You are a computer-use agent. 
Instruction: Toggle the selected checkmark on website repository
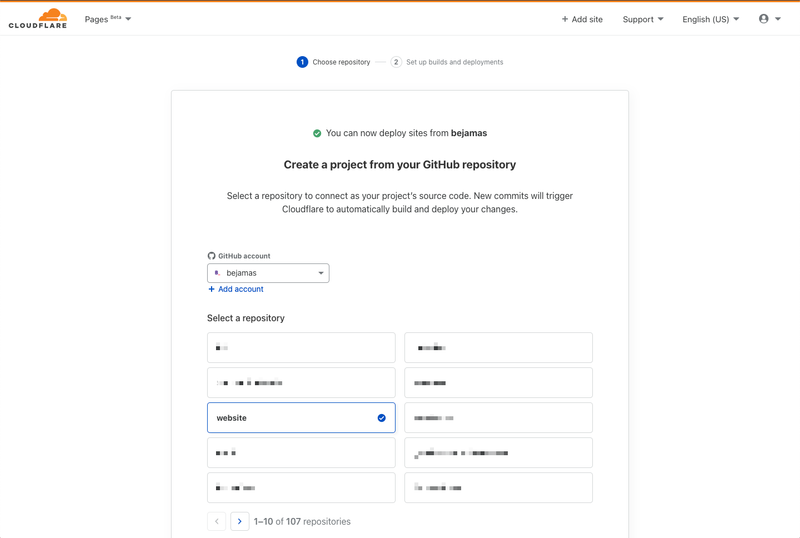[x=381, y=418]
